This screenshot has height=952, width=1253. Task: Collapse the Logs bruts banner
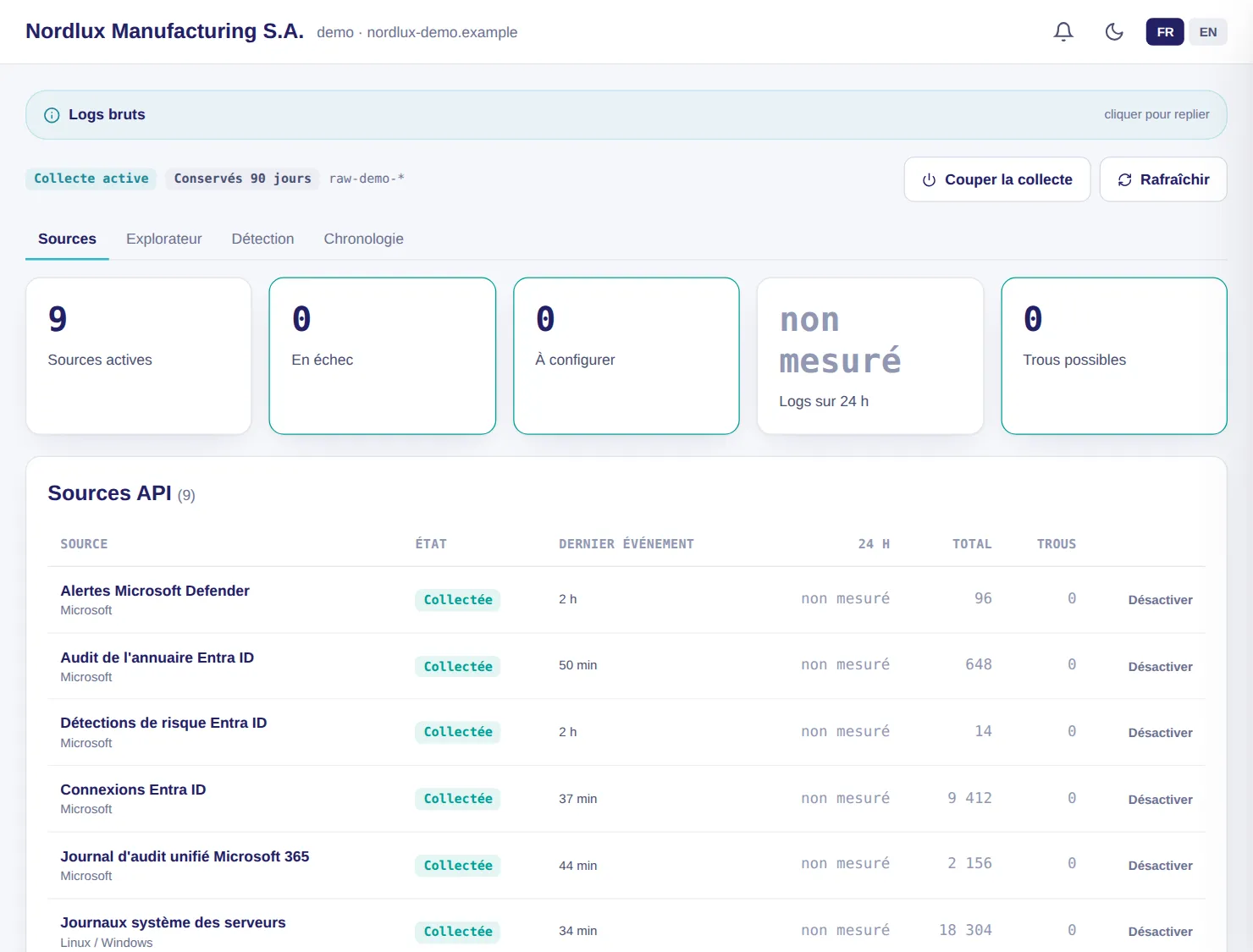[626, 115]
